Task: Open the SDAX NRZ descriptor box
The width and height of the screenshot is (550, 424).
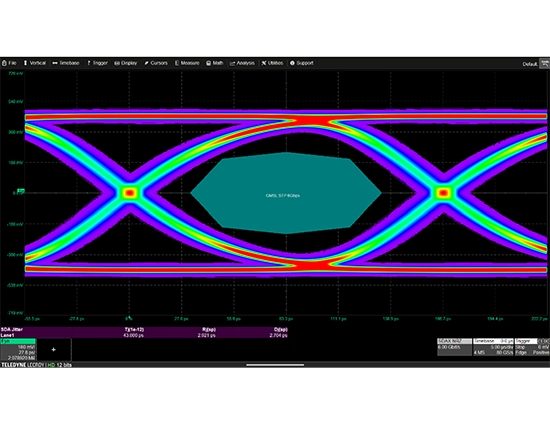Action: (x=454, y=347)
